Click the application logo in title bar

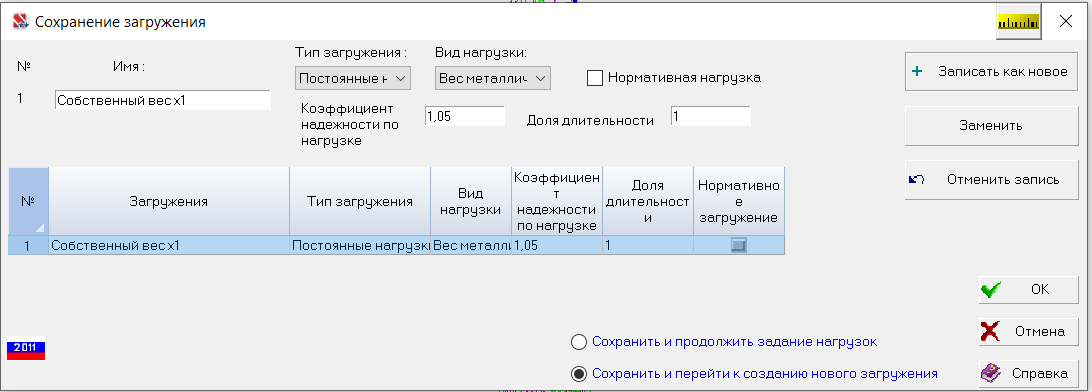(21, 22)
